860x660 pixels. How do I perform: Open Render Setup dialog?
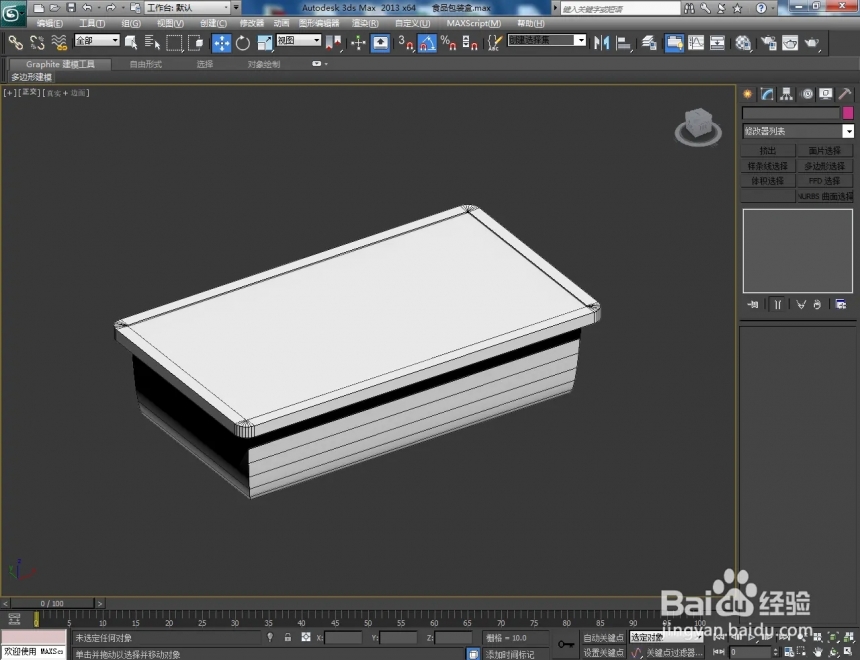(x=768, y=43)
